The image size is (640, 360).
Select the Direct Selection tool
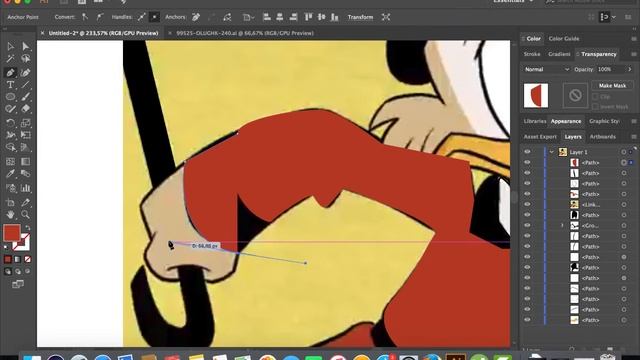(x=25, y=47)
